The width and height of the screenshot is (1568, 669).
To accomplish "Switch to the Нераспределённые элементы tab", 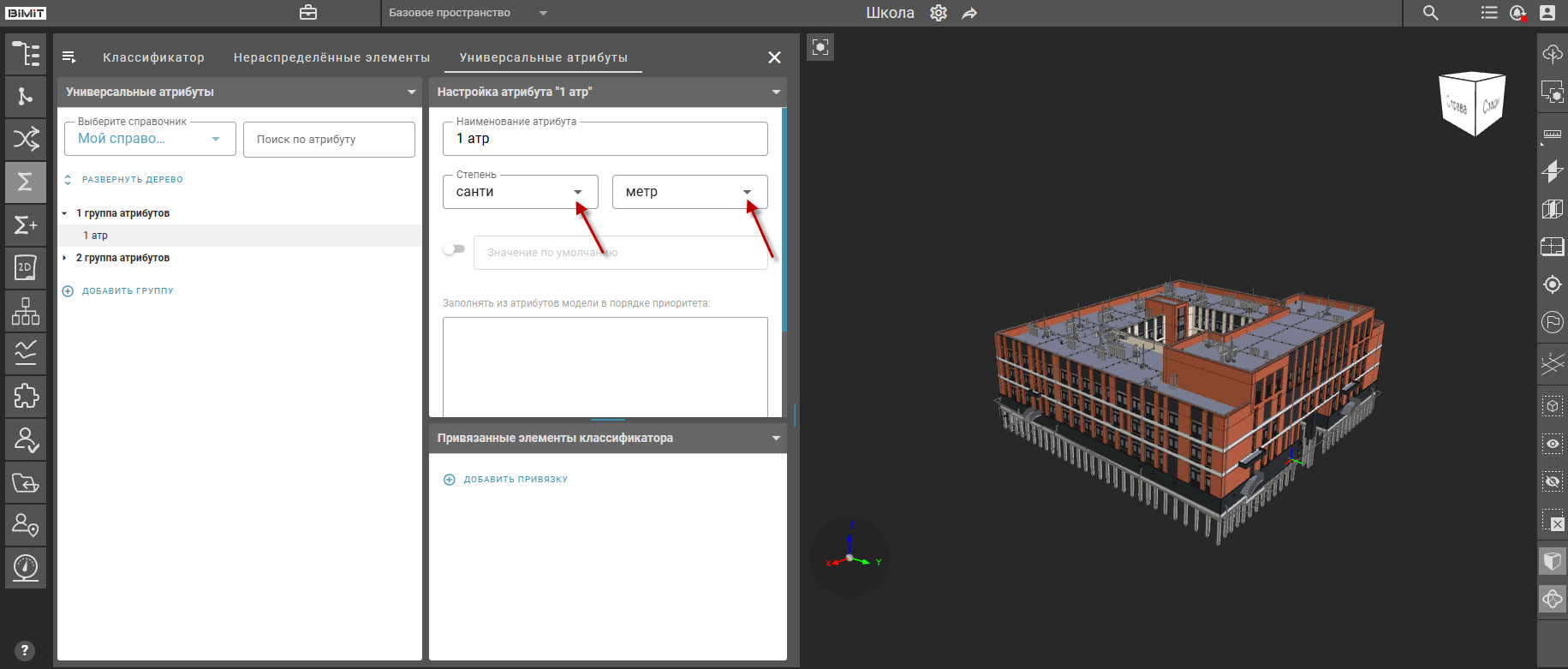I will (331, 57).
